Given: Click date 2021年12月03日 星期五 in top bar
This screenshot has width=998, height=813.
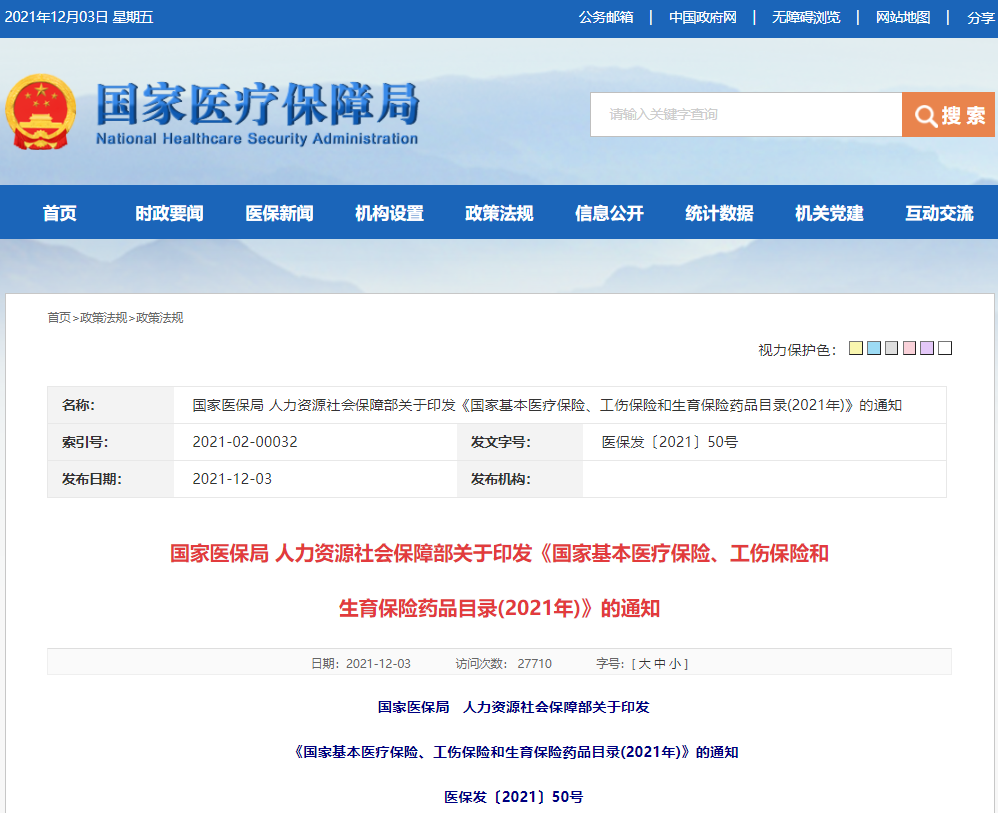Looking at the screenshot, I should 79,17.
